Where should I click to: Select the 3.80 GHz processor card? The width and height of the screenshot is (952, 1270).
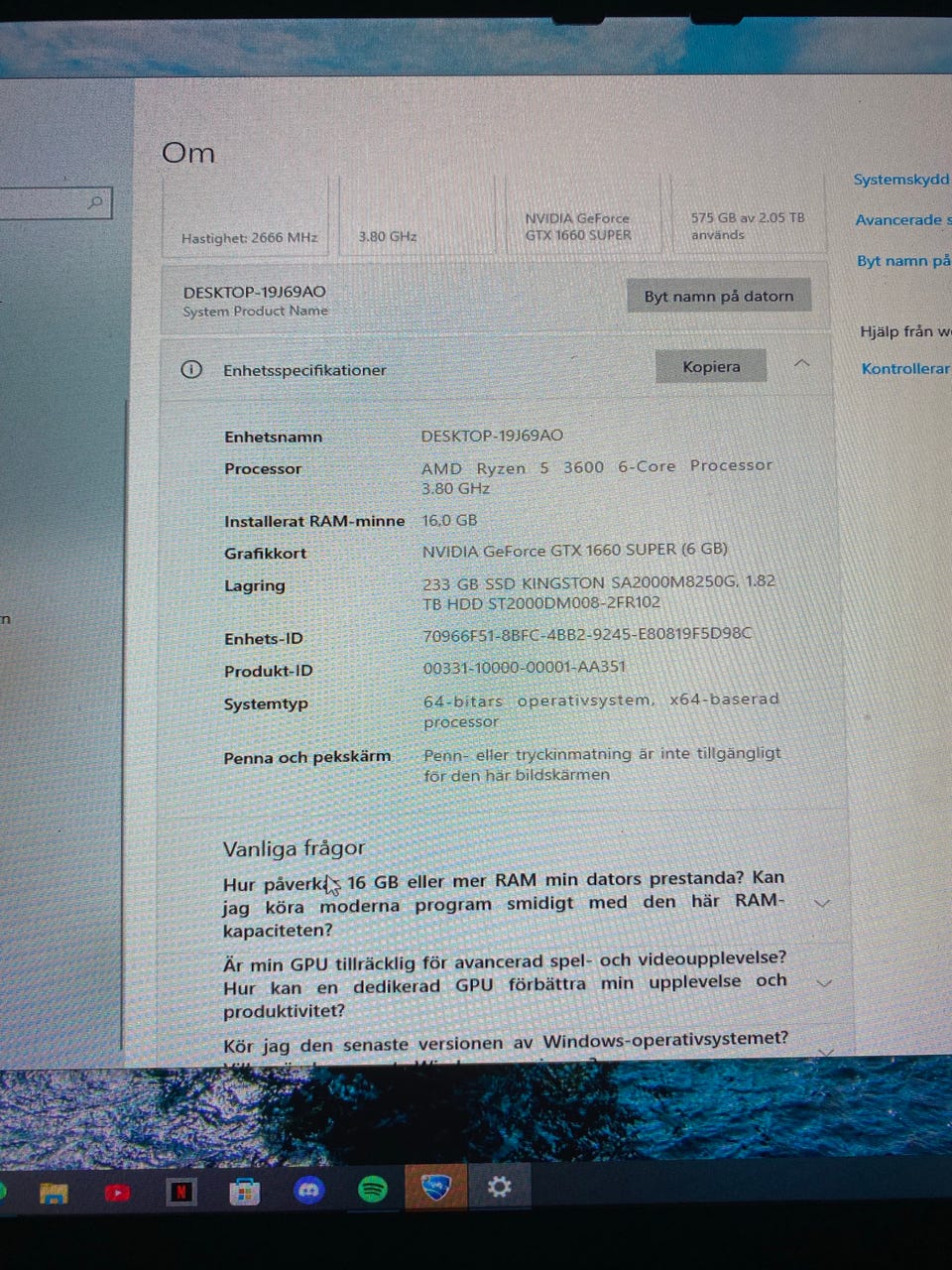[417, 216]
